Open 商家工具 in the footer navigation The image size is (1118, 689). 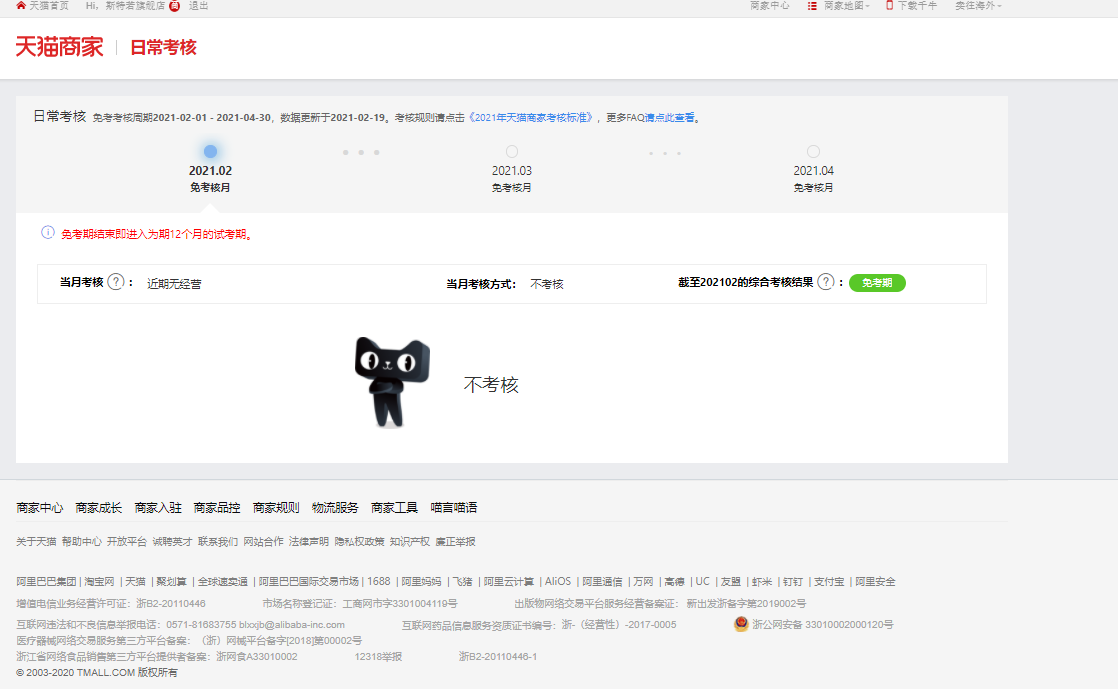(x=394, y=508)
